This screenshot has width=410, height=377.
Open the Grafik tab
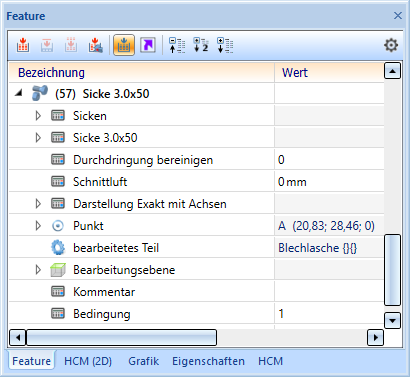point(144,361)
